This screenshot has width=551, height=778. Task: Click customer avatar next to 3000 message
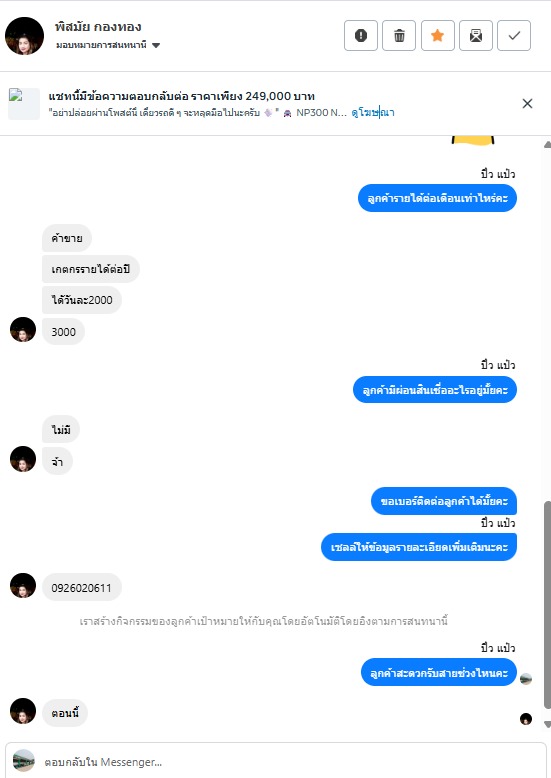point(23,330)
